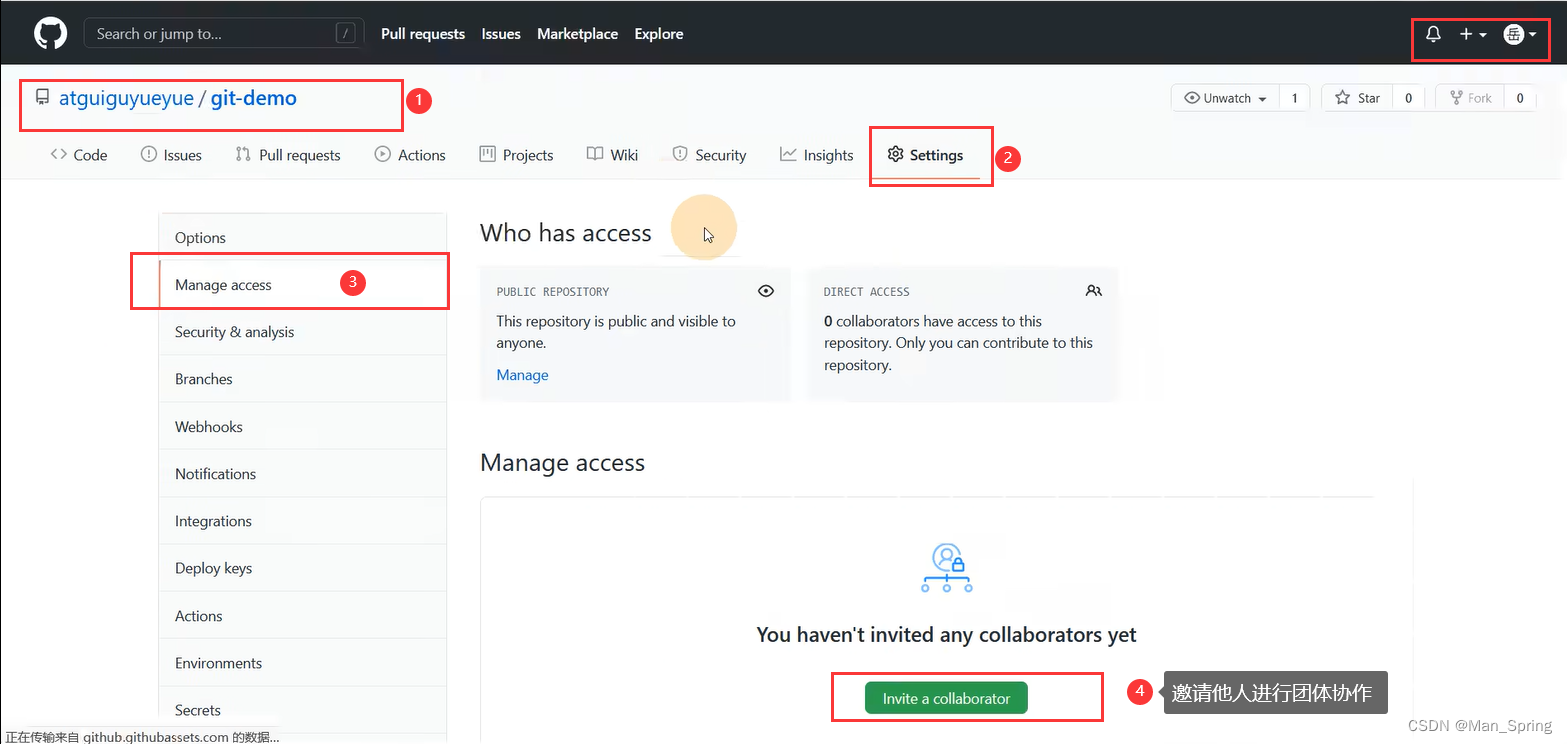Click the watchers count 1
This screenshot has width=1567, height=744.
1294,98
